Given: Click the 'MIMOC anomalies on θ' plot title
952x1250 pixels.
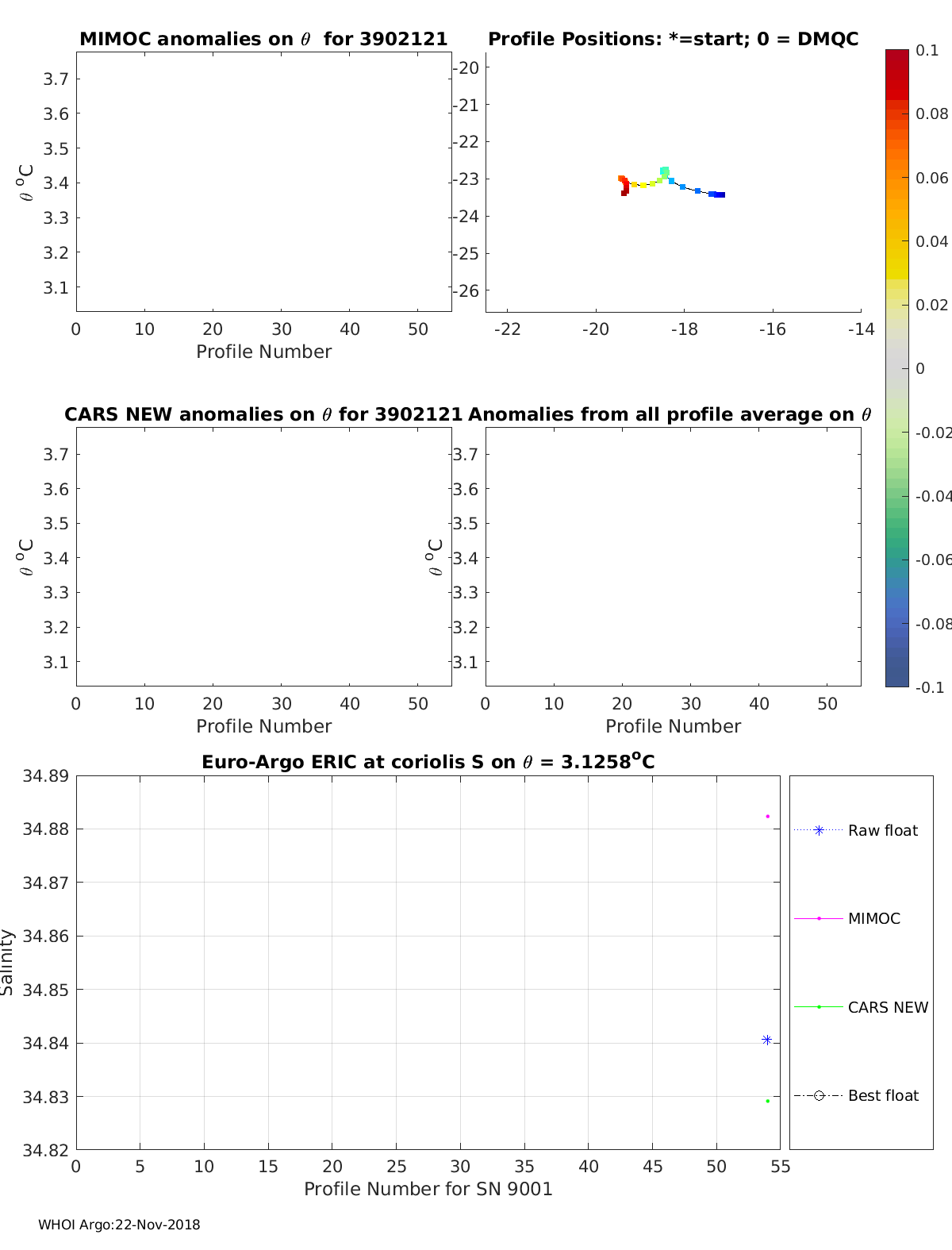Looking at the screenshot, I should [x=263, y=39].
